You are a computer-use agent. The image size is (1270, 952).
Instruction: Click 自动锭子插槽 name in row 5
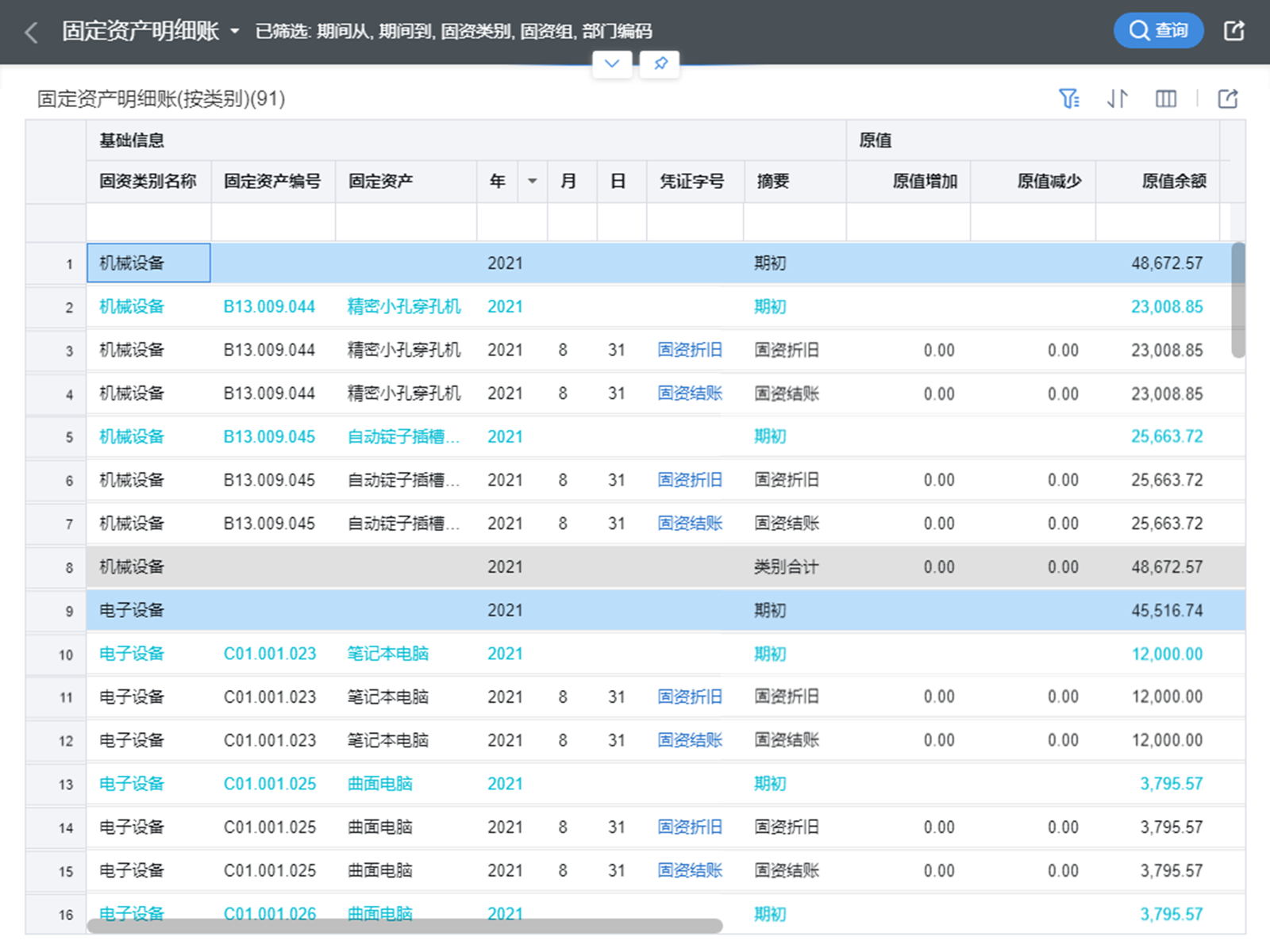(x=403, y=437)
